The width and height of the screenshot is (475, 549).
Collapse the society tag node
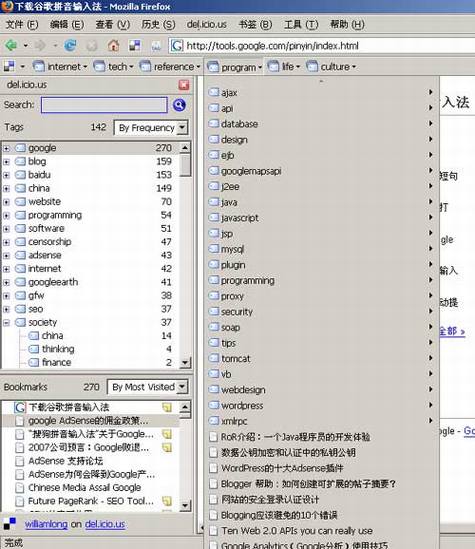pos(6,322)
